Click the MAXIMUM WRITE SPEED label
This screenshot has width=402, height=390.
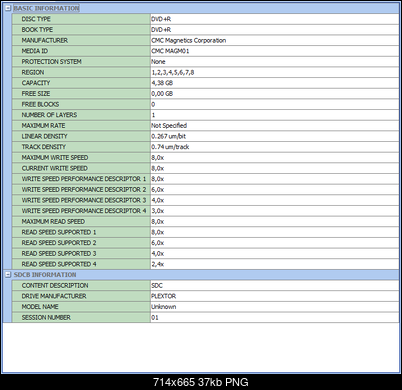tap(55, 158)
